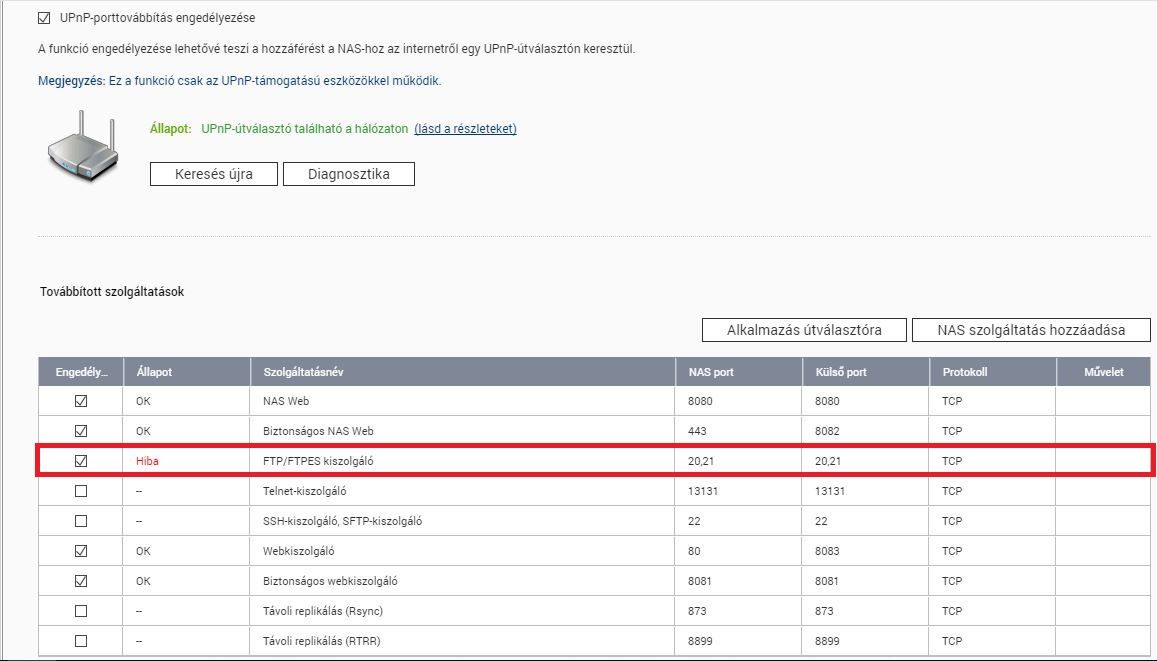Click the Keresés újra button
This screenshot has width=1157, height=661.
214,174
